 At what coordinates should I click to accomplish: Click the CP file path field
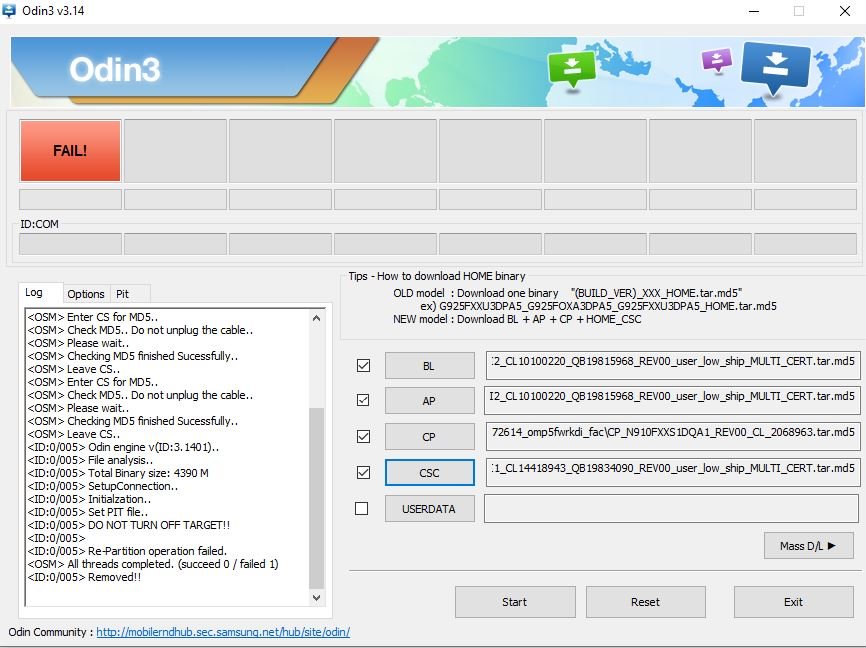pos(673,436)
